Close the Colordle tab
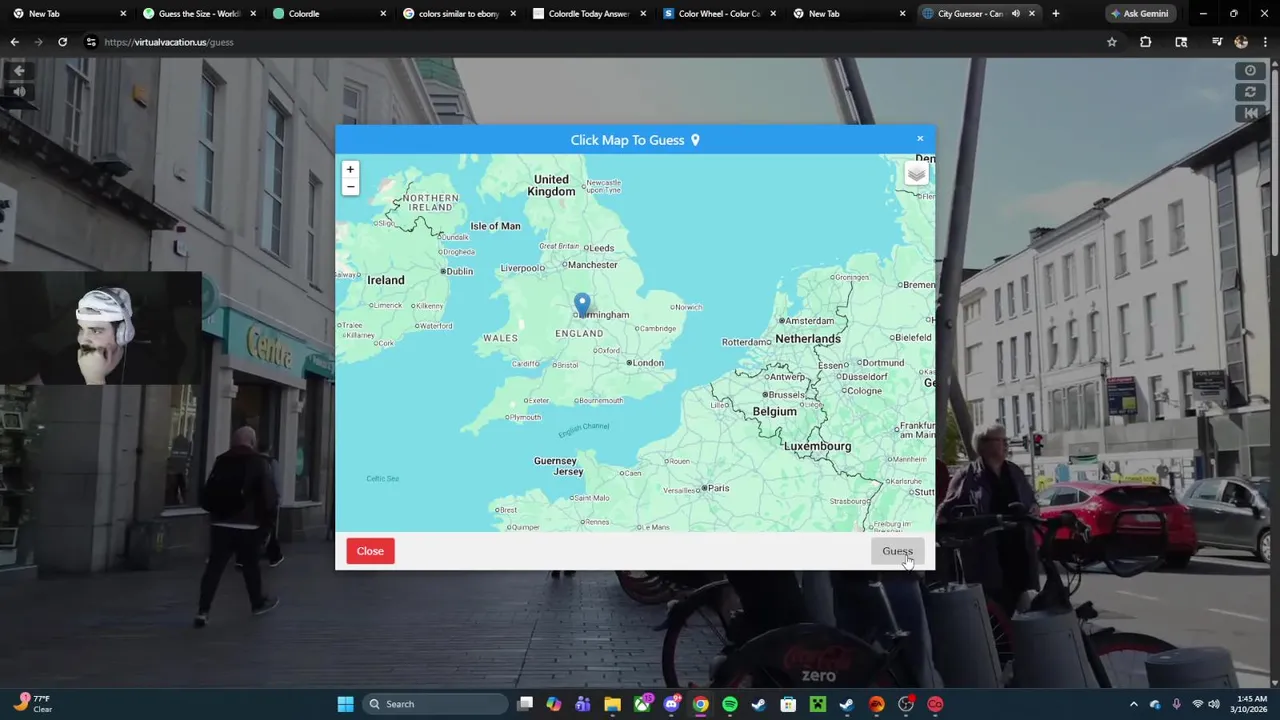The width and height of the screenshot is (1280, 720). click(x=383, y=14)
